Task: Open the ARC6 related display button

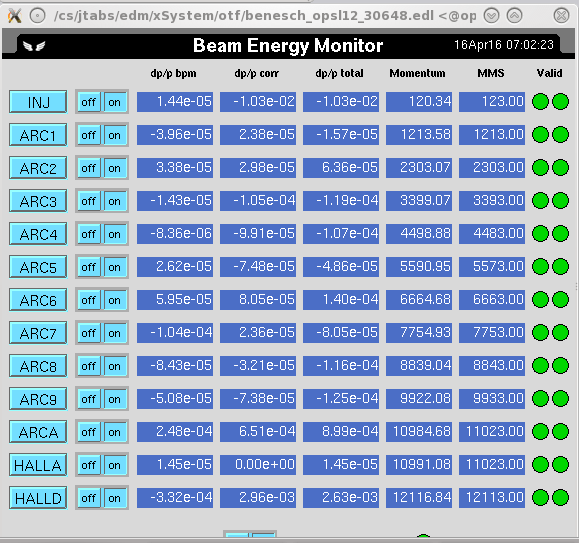Action: 38,300
